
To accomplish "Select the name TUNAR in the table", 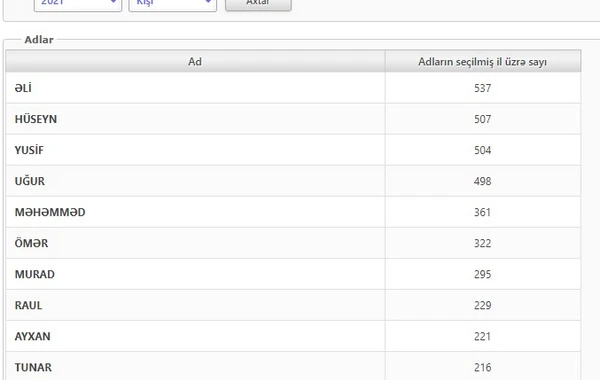I will click(33, 367).
